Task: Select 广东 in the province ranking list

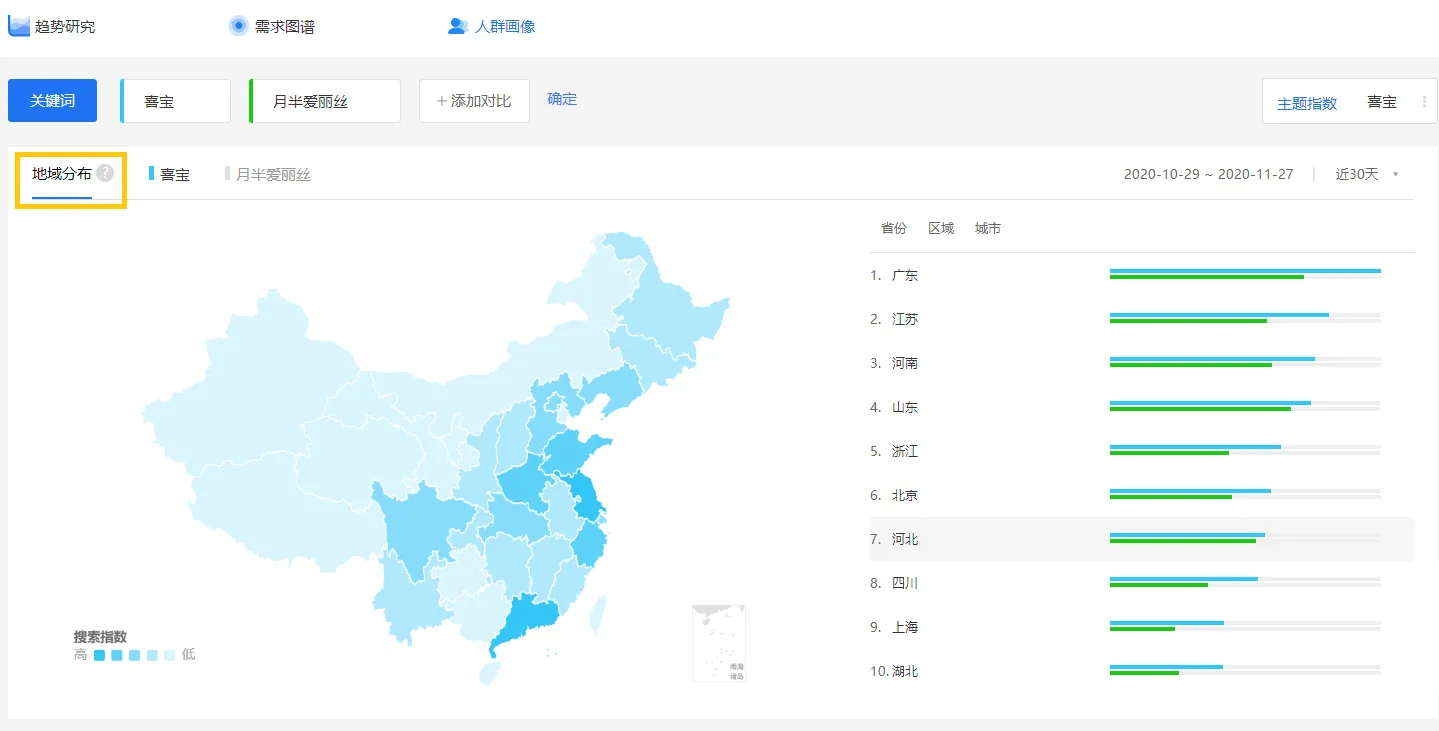Action: tap(905, 274)
